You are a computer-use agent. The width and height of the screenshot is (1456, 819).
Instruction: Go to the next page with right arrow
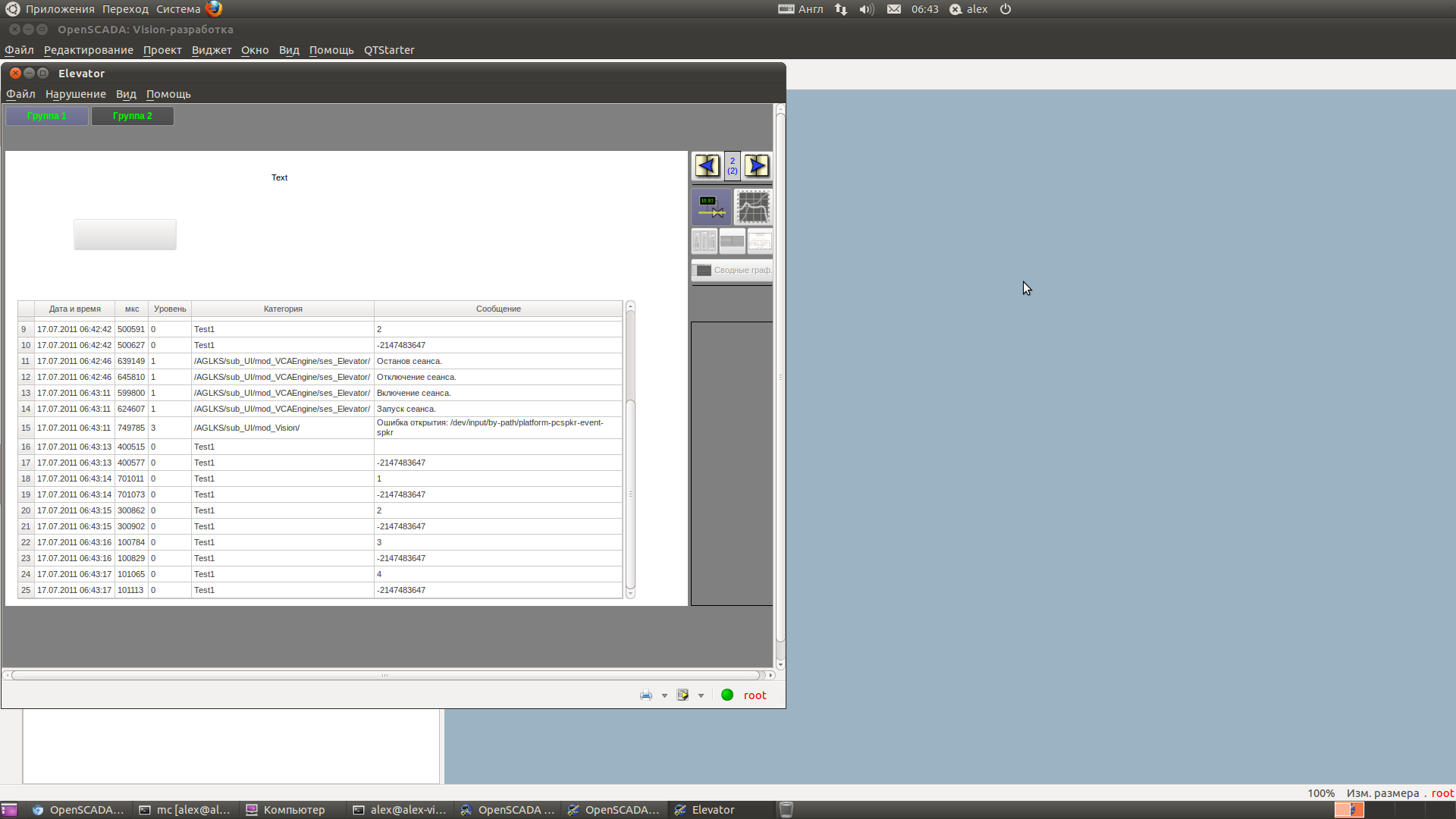pos(756,165)
